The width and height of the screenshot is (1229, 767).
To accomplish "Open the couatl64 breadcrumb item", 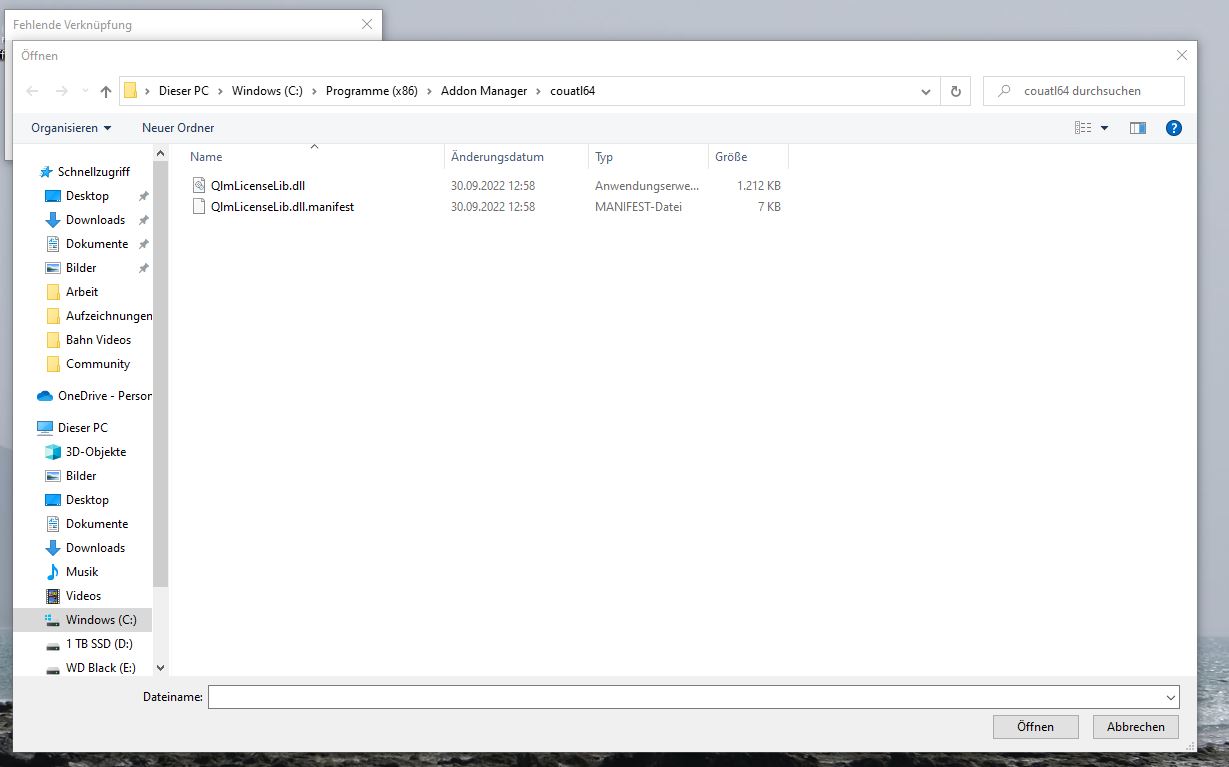I will click(571, 90).
